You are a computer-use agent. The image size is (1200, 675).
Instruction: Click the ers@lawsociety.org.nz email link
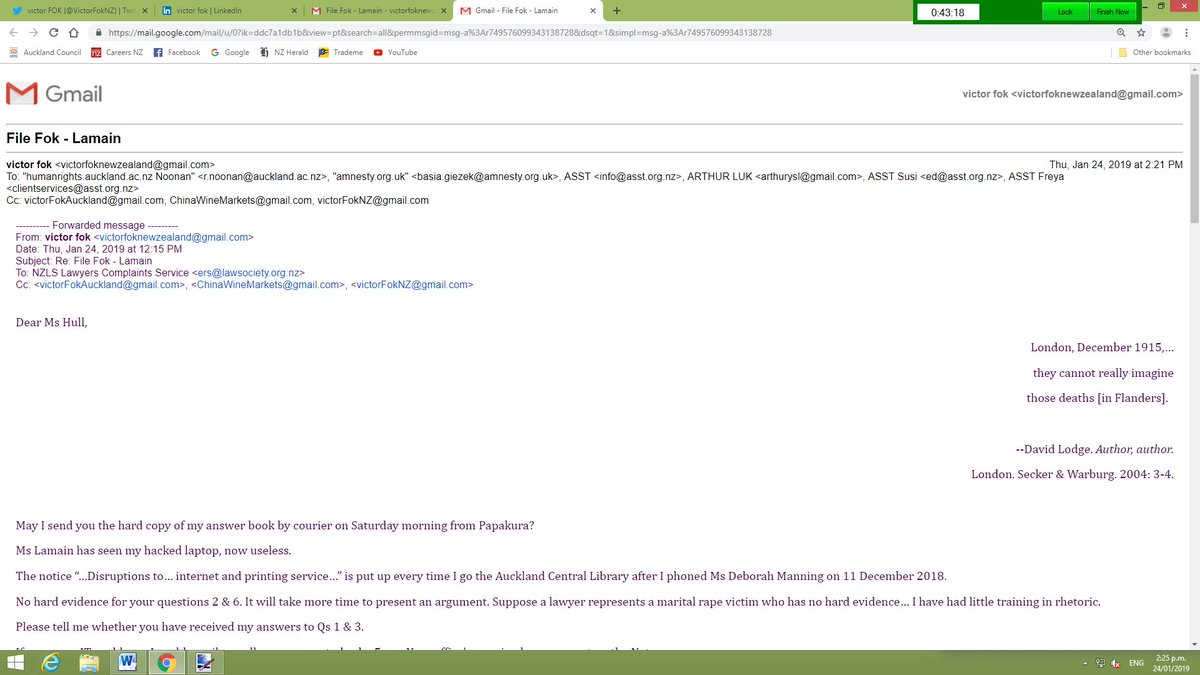click(x=248, y=272)
